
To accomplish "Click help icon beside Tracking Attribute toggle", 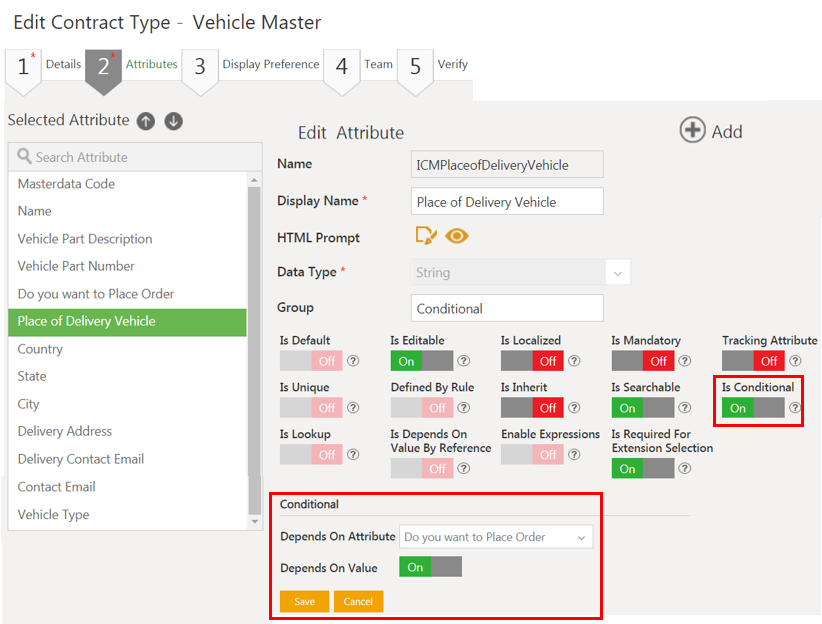I will point(795,361).
